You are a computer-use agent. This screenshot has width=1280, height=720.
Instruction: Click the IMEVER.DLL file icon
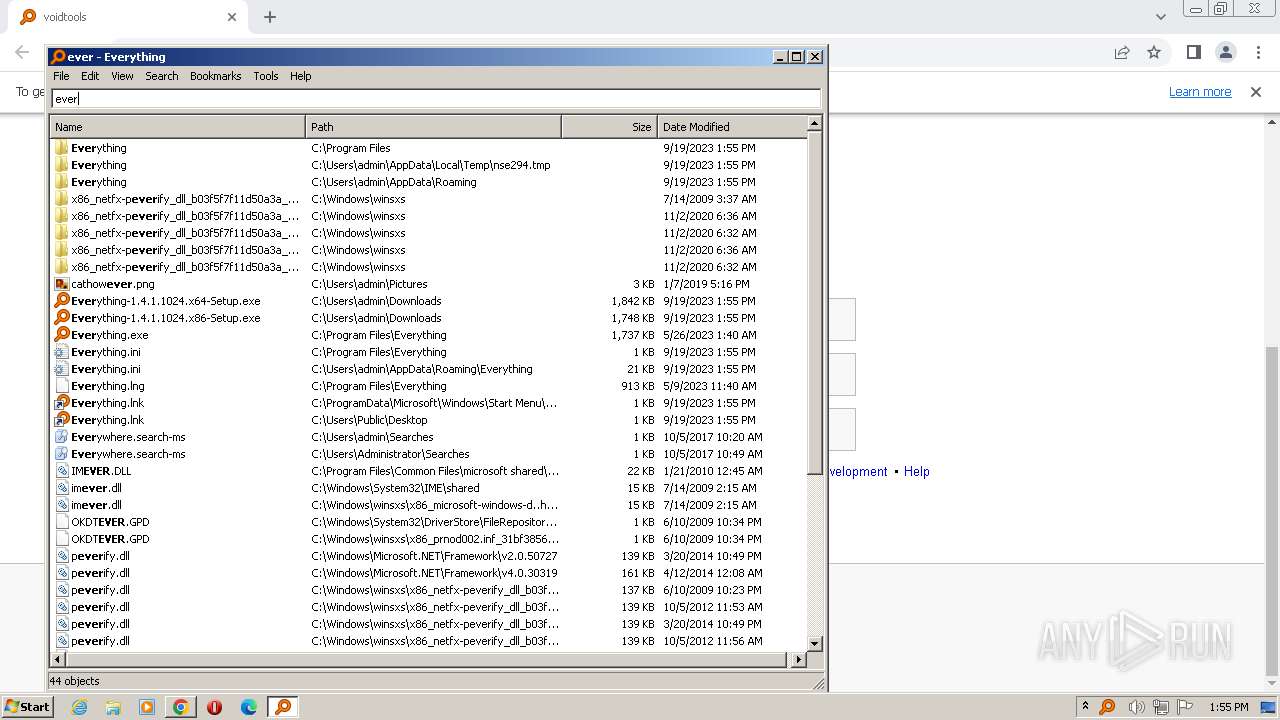click(x=61, y=471)
